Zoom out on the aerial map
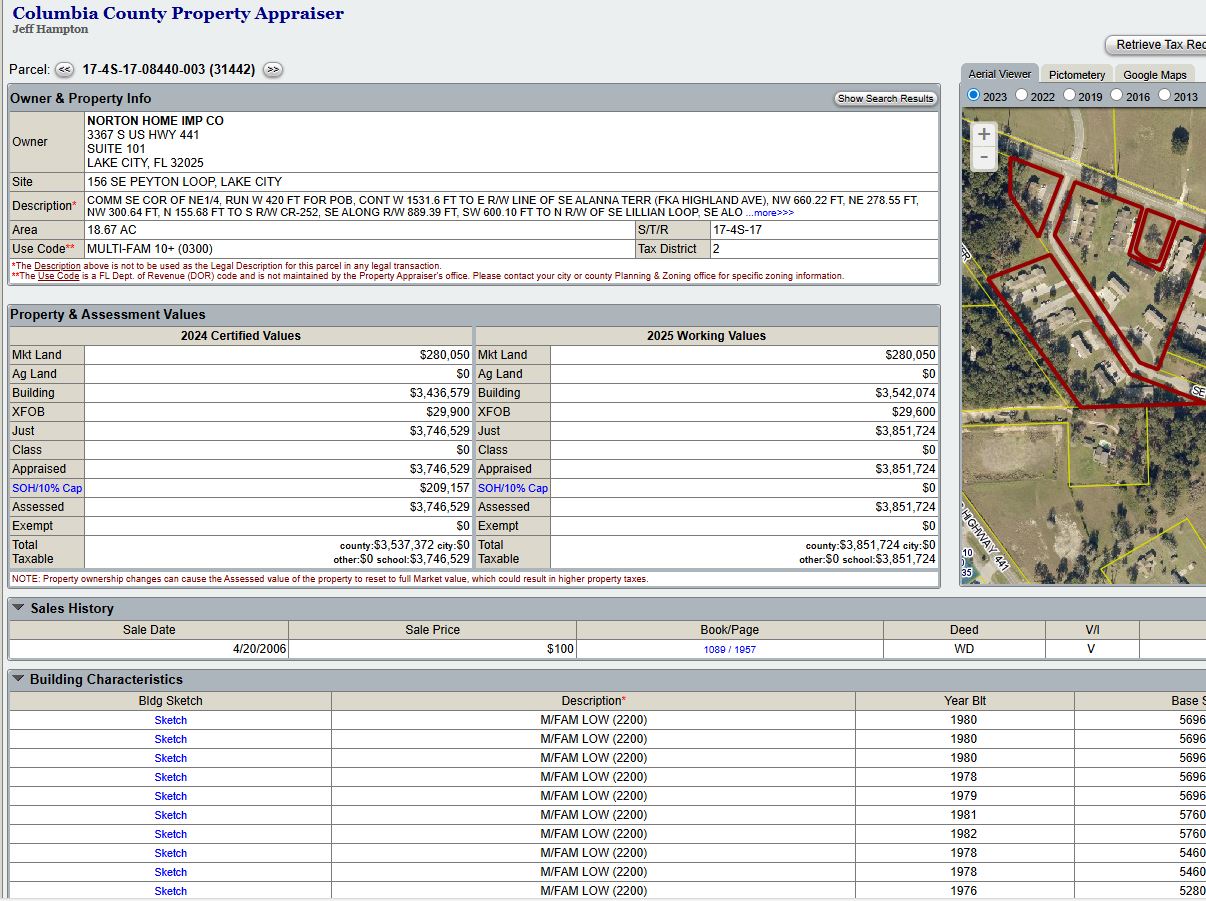Screen dimensions: 1206x901 click(984, 158)
